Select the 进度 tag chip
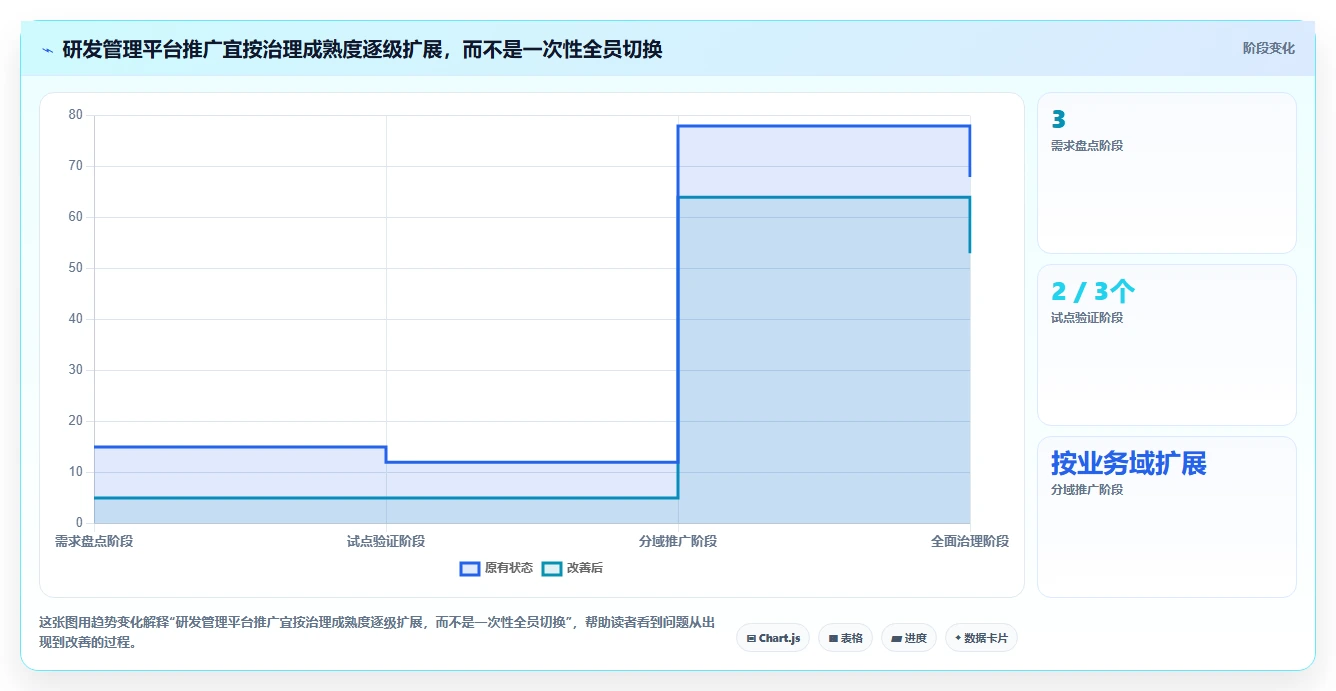Image resolution: width=1336 pixels, height=691 pixels. tap(909, 638)
